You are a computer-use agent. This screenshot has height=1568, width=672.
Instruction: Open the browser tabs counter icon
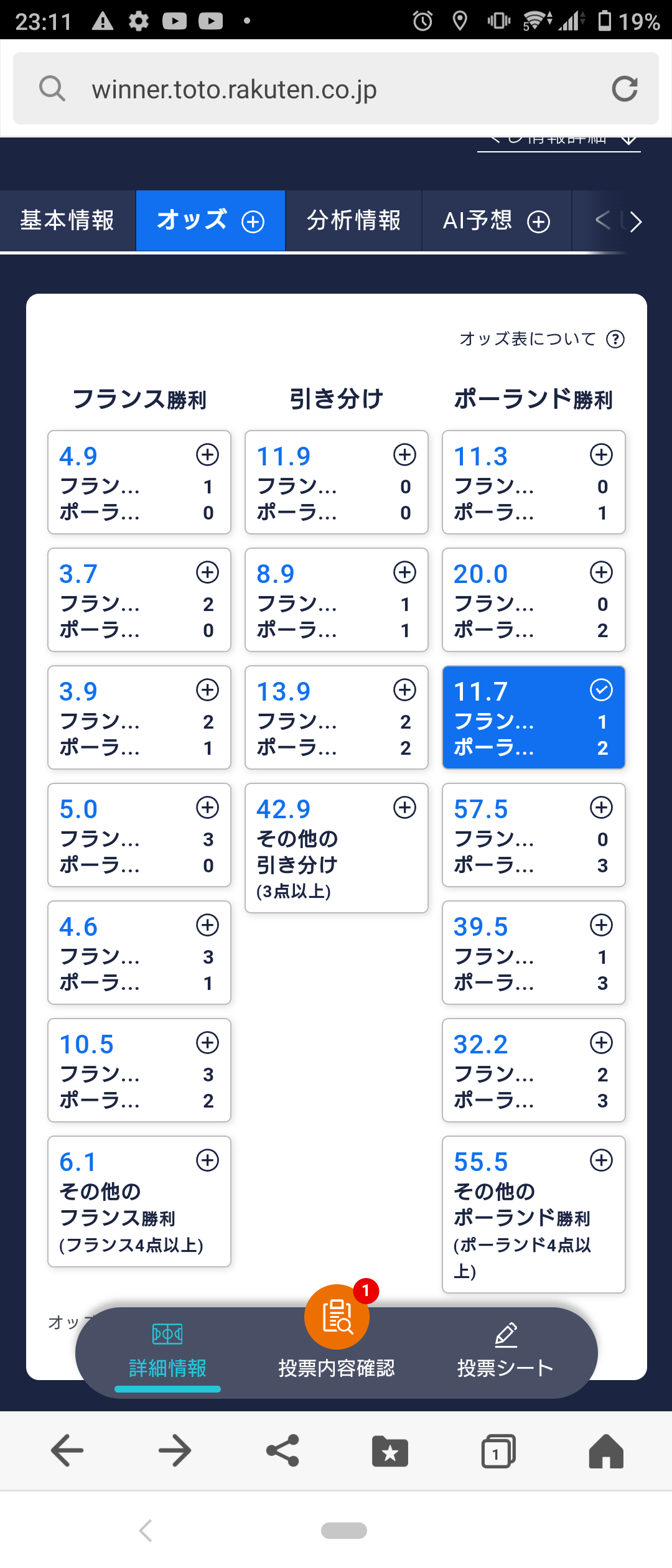click(x=498, y=1452)
